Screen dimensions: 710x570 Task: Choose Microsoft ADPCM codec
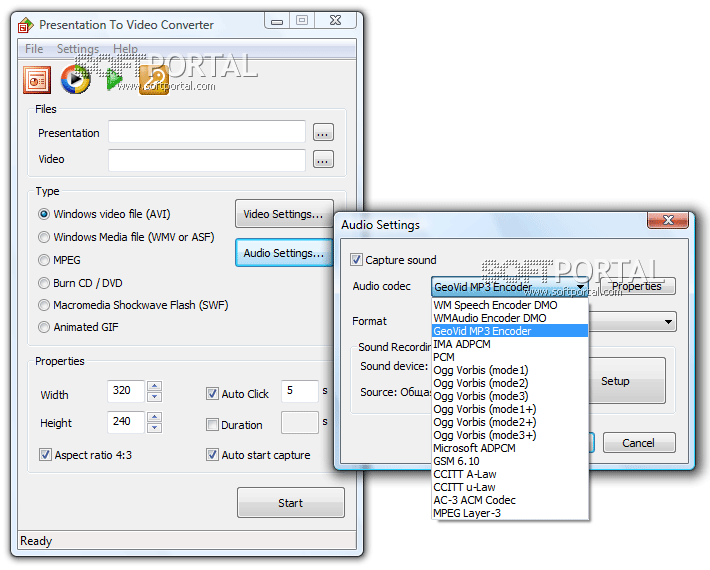point(510,448)
